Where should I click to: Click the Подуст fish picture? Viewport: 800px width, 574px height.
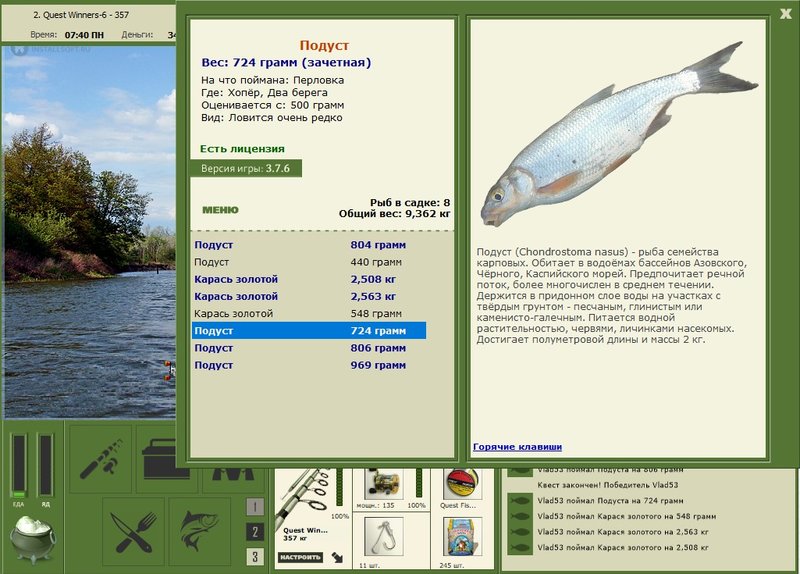618,134
